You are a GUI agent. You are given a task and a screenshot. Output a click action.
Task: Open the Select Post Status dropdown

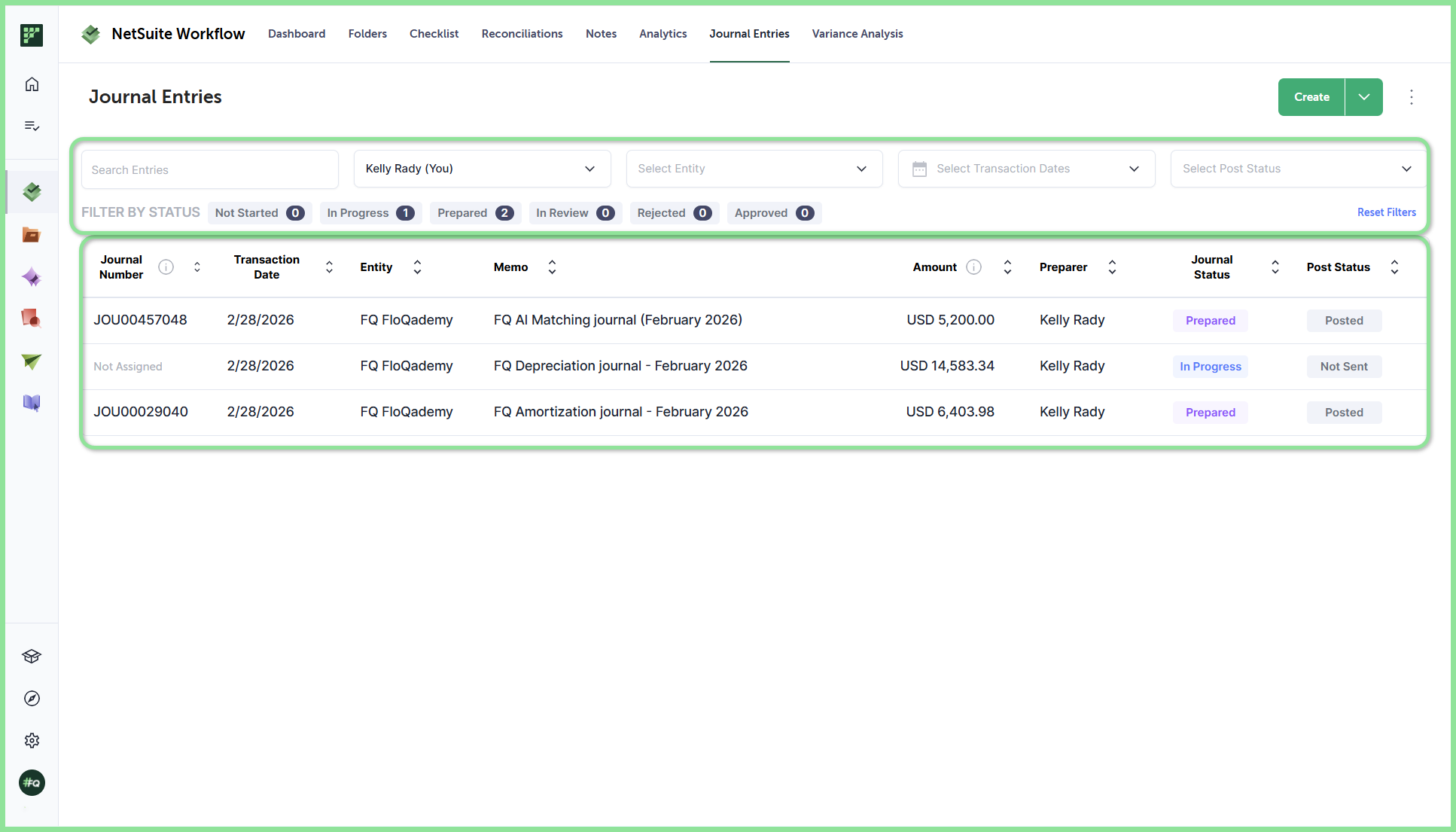1298,169
